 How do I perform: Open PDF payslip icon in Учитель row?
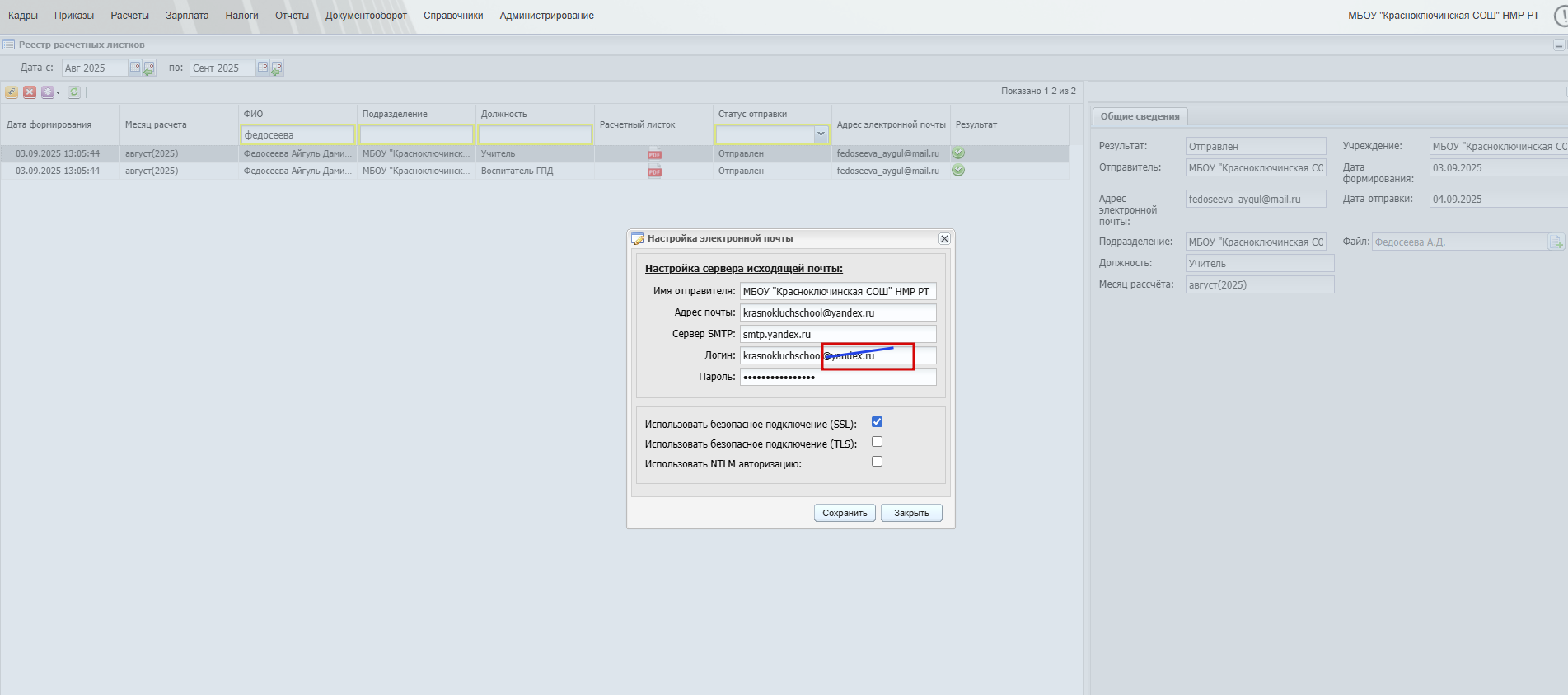pyautogui.click(x=654, y=154)
